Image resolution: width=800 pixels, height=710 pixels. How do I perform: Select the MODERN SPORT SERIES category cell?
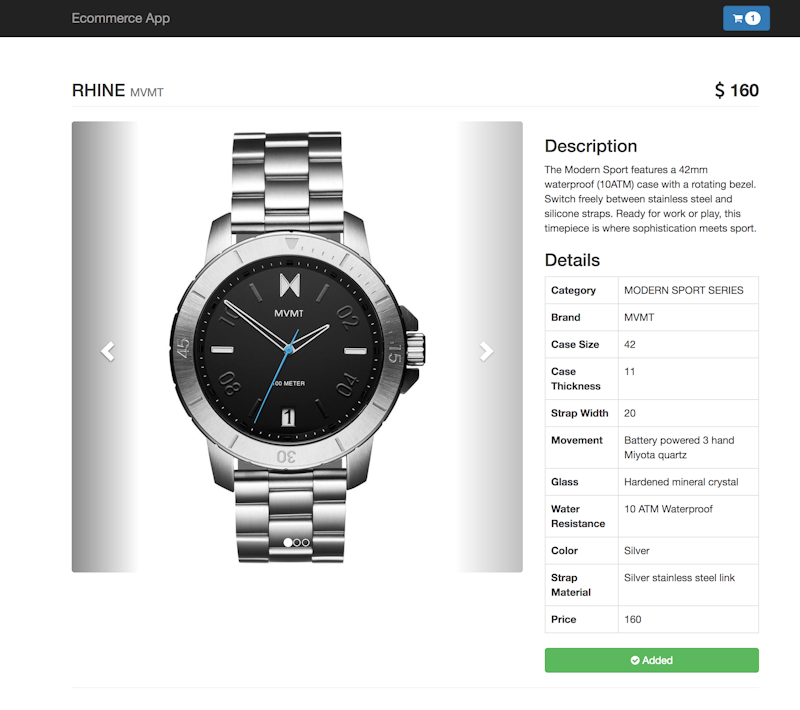(688, 290)
